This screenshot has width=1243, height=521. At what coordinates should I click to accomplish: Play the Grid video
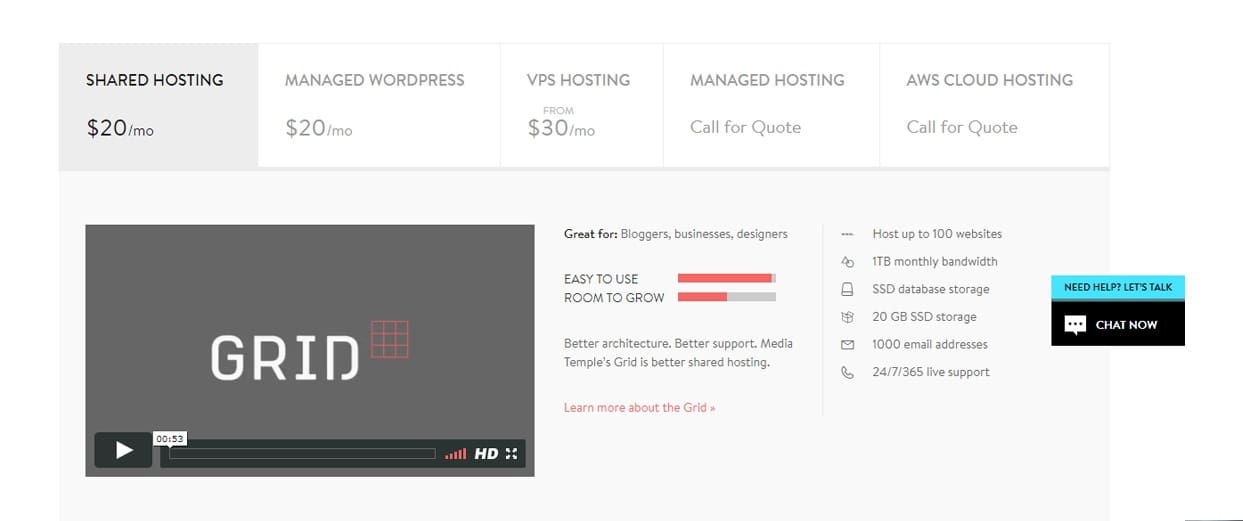[123, 450]
